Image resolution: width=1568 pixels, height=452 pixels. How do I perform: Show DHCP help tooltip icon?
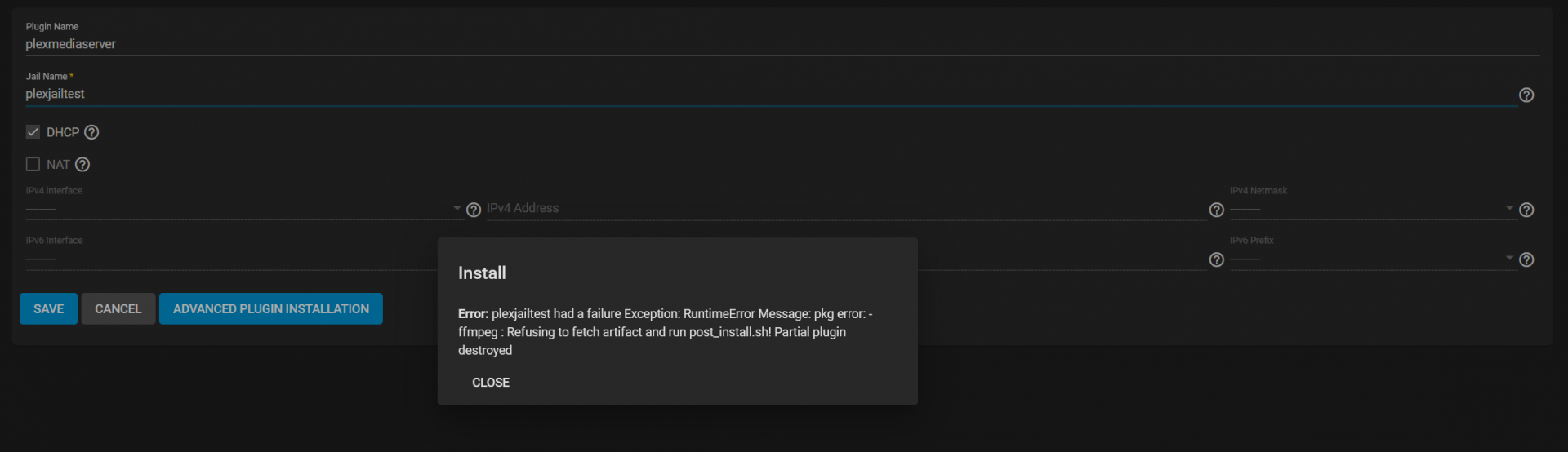coord(91,132)
